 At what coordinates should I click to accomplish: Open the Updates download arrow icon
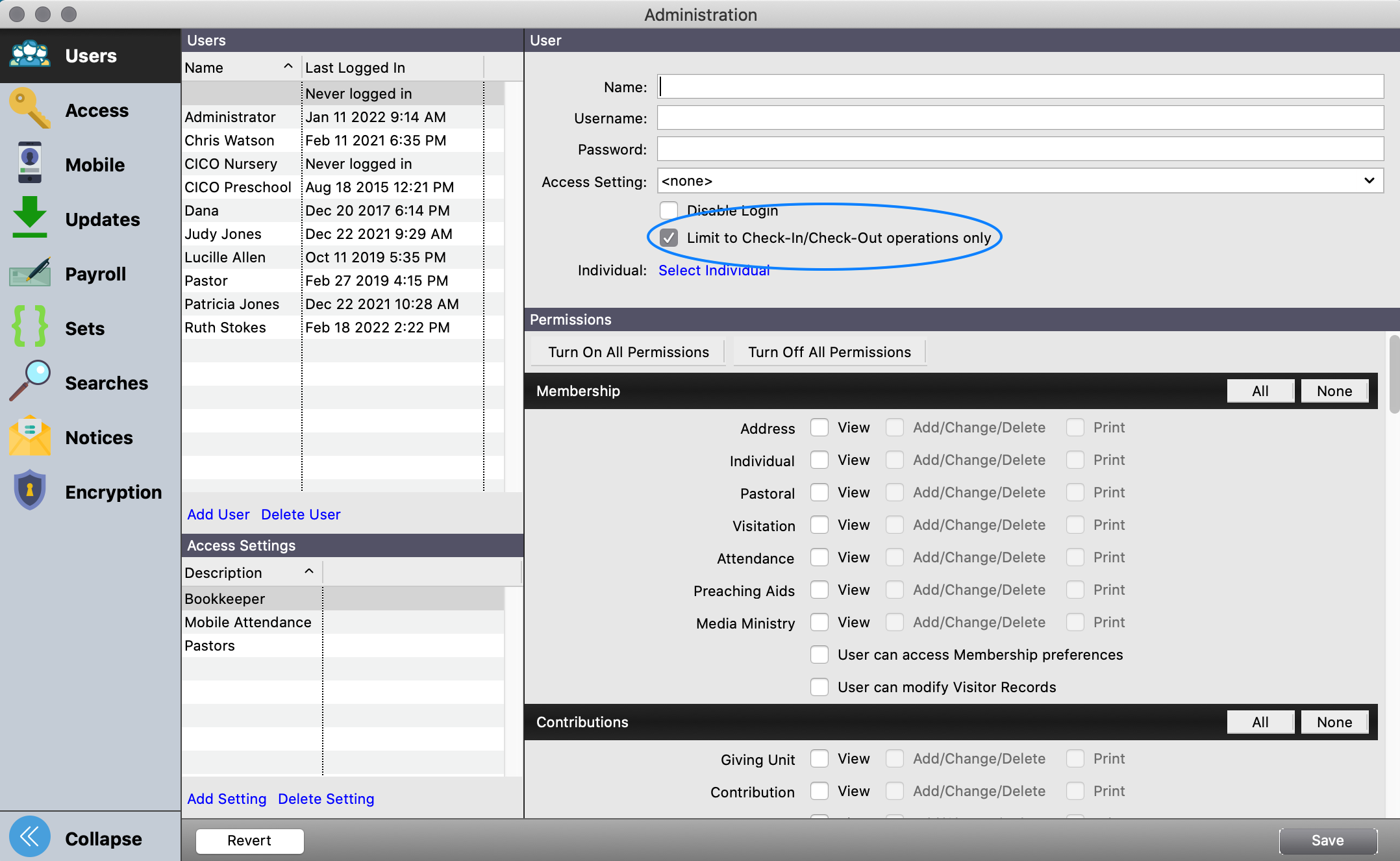click(x=29, y=218)
